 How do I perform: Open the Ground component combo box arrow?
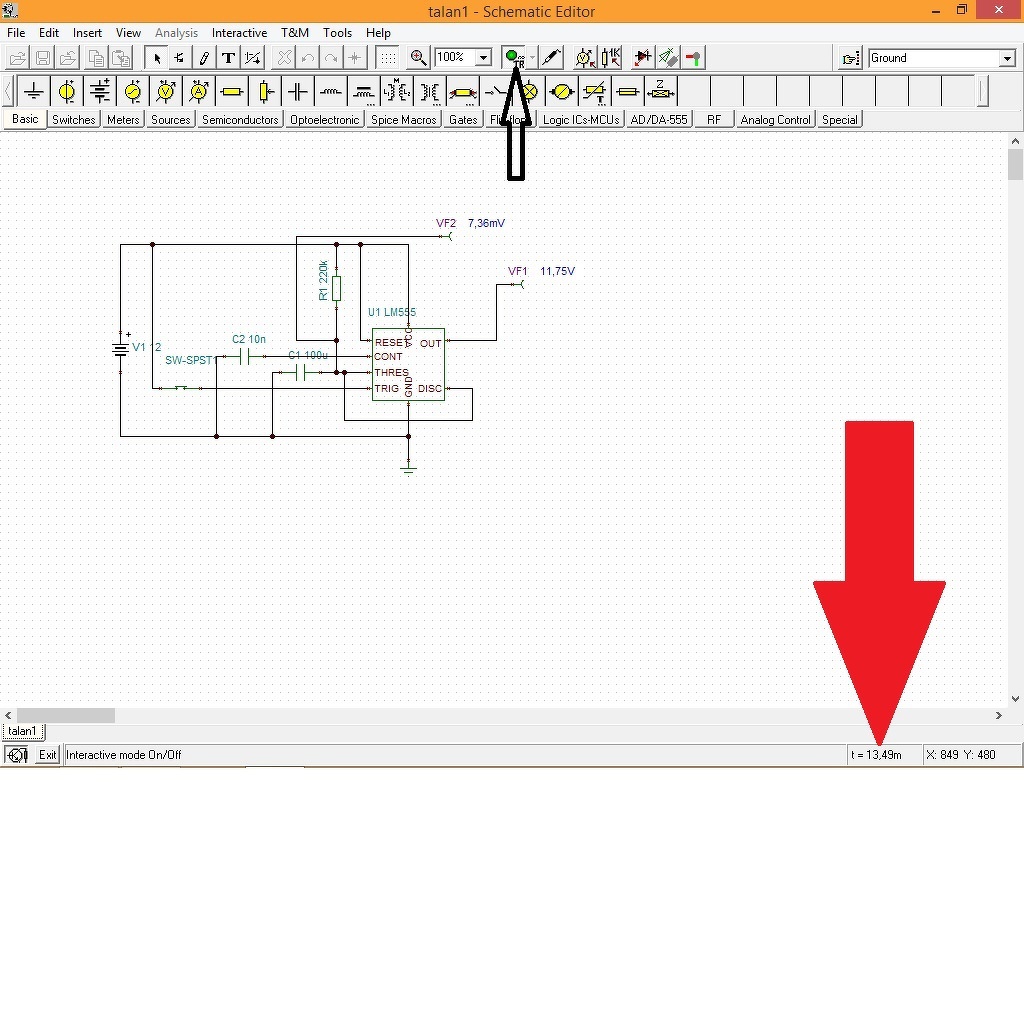click(x=1007, y=58)
